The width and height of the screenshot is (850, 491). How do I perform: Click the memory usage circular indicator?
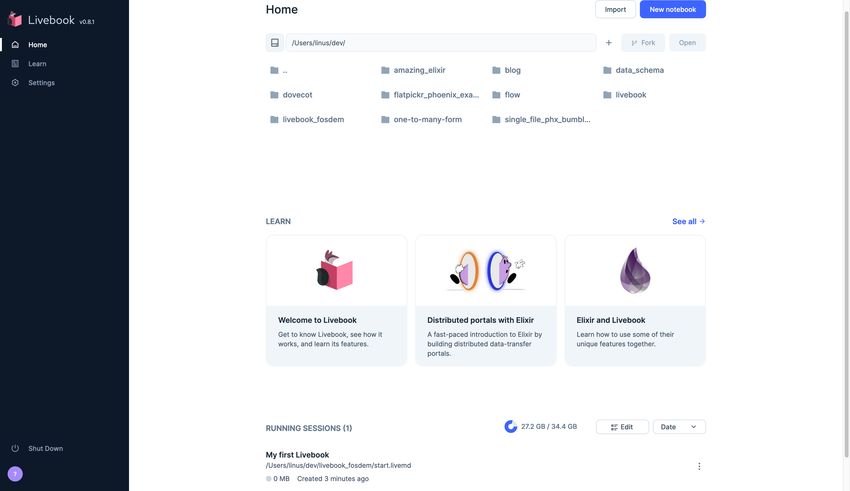pyautogui.click(x=511, y=427)
